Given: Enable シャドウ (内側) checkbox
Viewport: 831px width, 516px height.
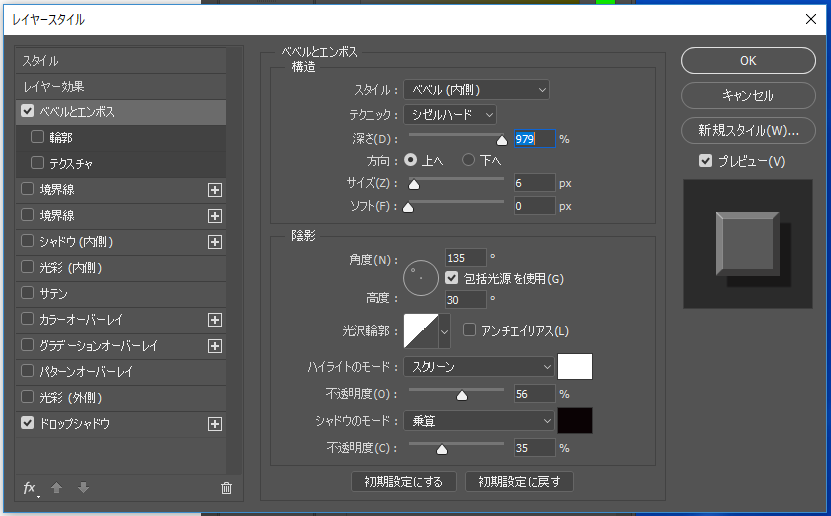Looking at the screenshot, I should click(28, 241).
